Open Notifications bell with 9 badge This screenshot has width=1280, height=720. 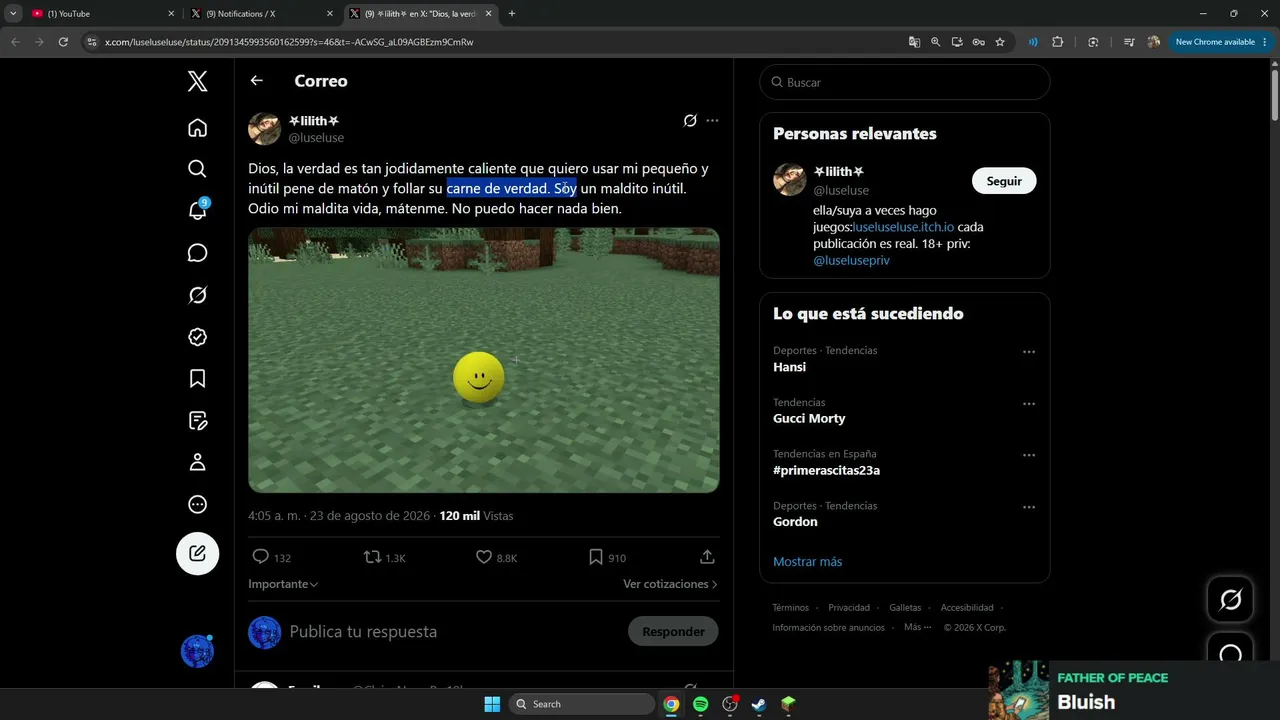[198, 210]
